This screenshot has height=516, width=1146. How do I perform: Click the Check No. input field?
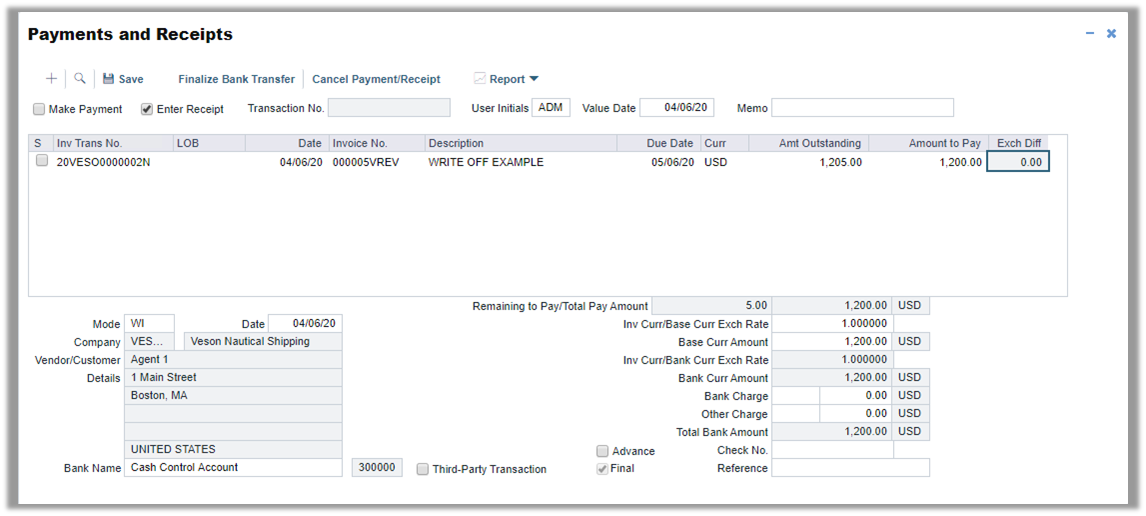coord(832,450)
